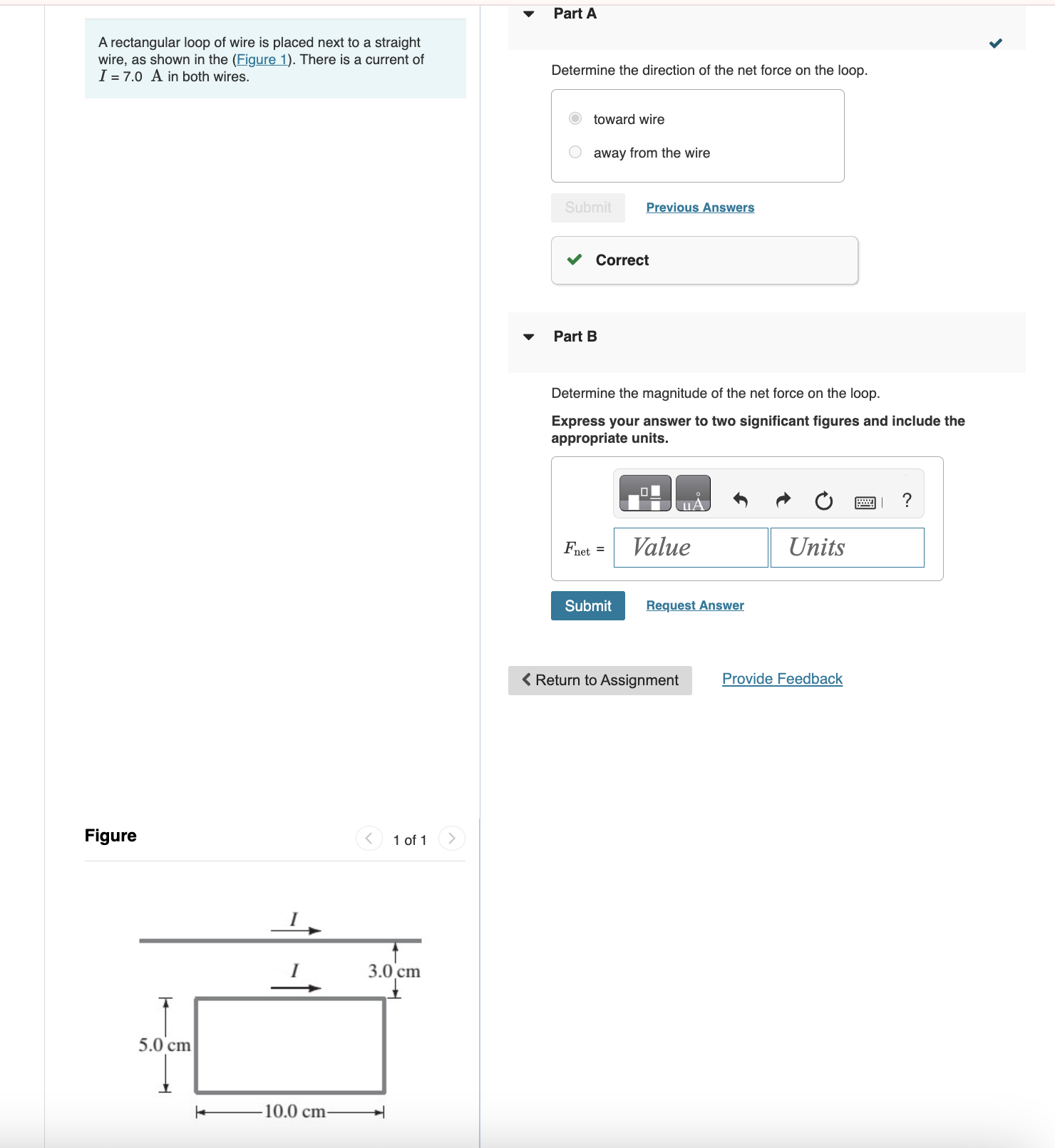
Task: Click the undo icon in the answer toolbar
Action: pos(740,500)
